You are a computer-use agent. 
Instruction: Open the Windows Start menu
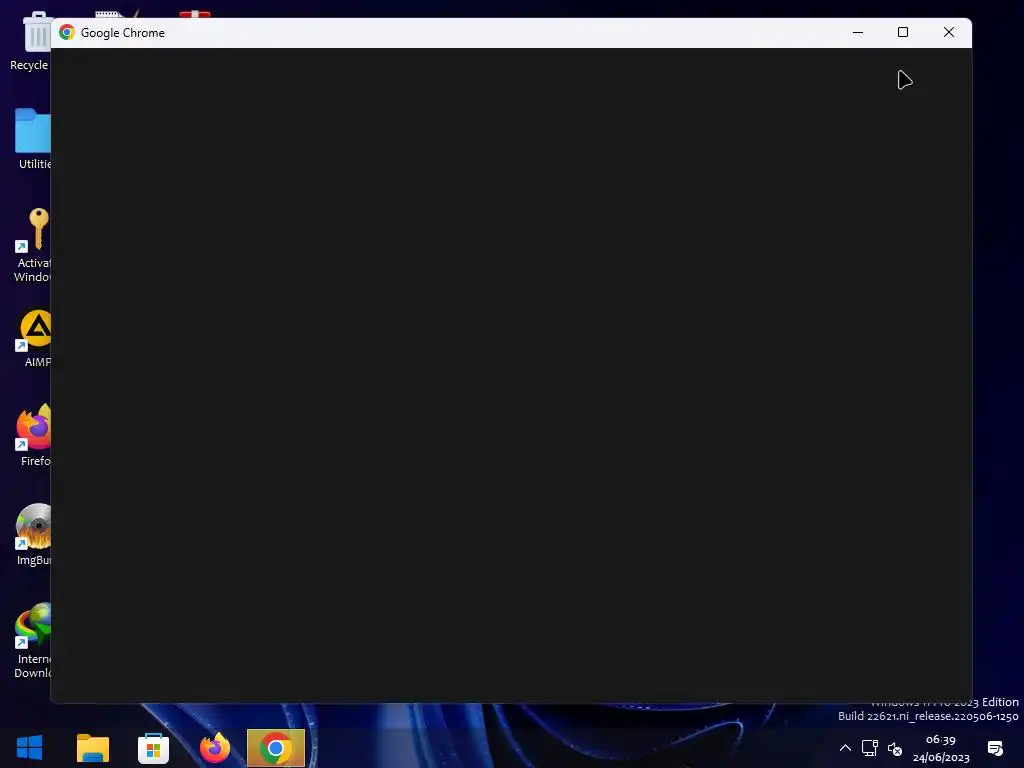(29, 748)
